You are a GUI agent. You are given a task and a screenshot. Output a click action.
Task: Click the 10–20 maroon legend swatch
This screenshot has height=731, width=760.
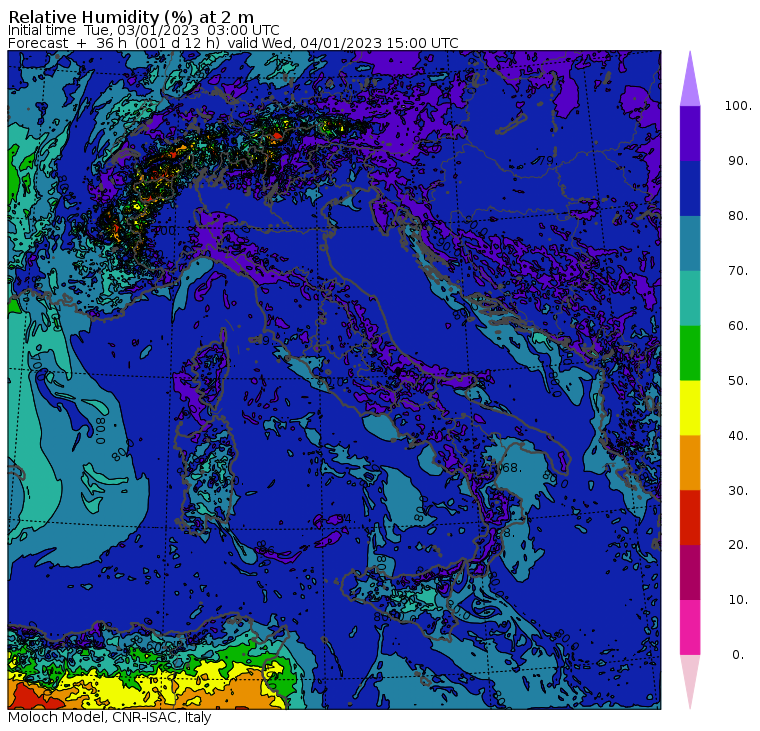tap(690, 572)
